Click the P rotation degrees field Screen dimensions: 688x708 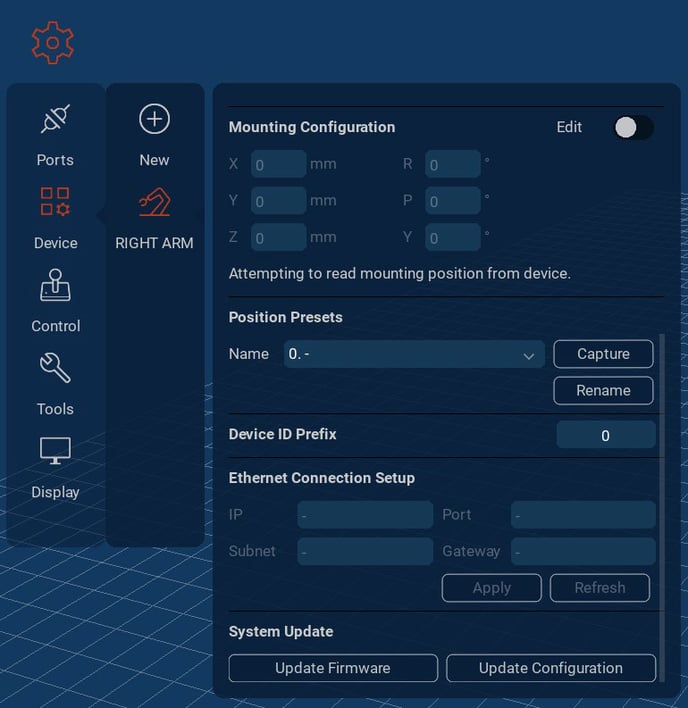(453, 201)
